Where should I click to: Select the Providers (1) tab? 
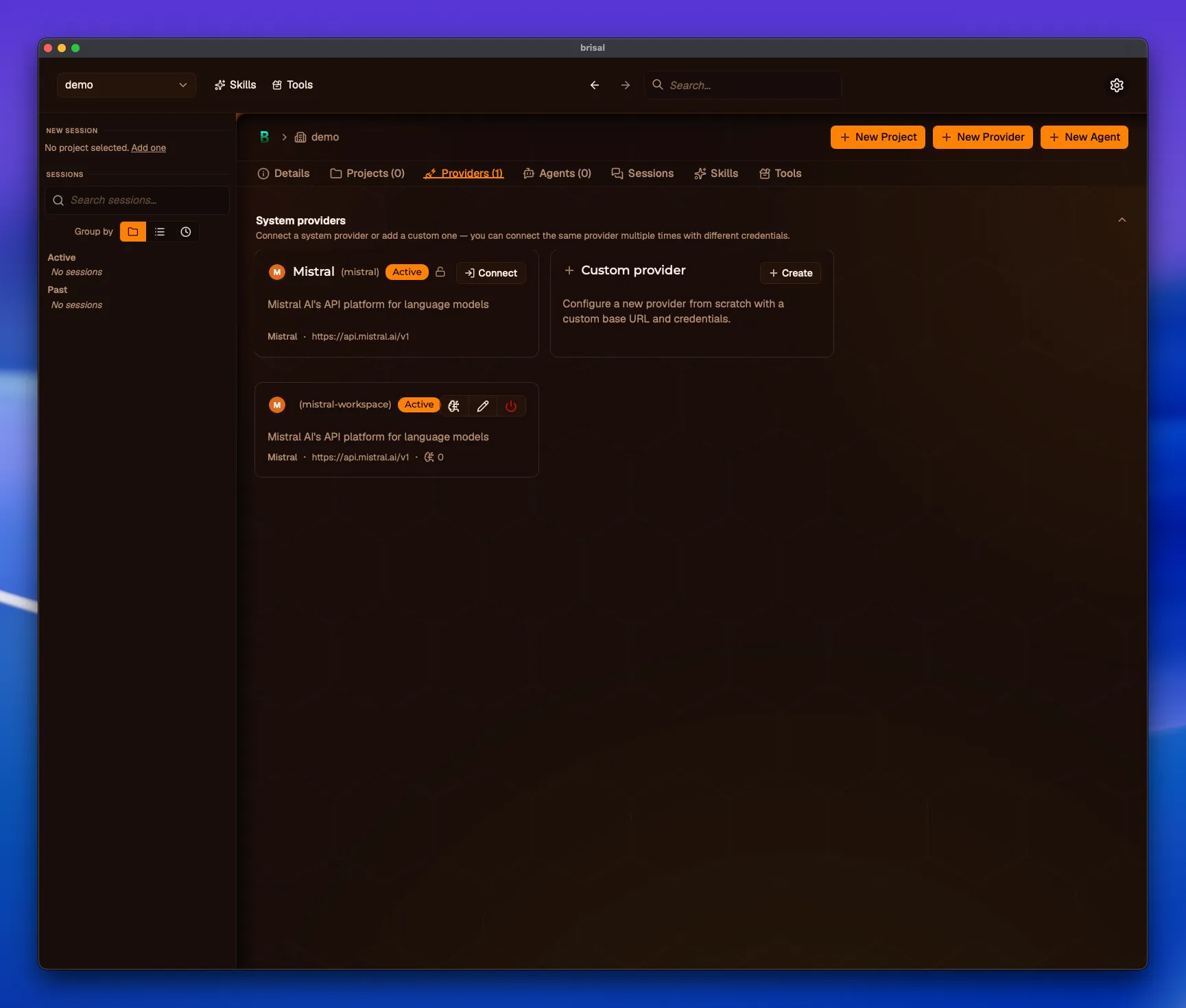(464, 174)
